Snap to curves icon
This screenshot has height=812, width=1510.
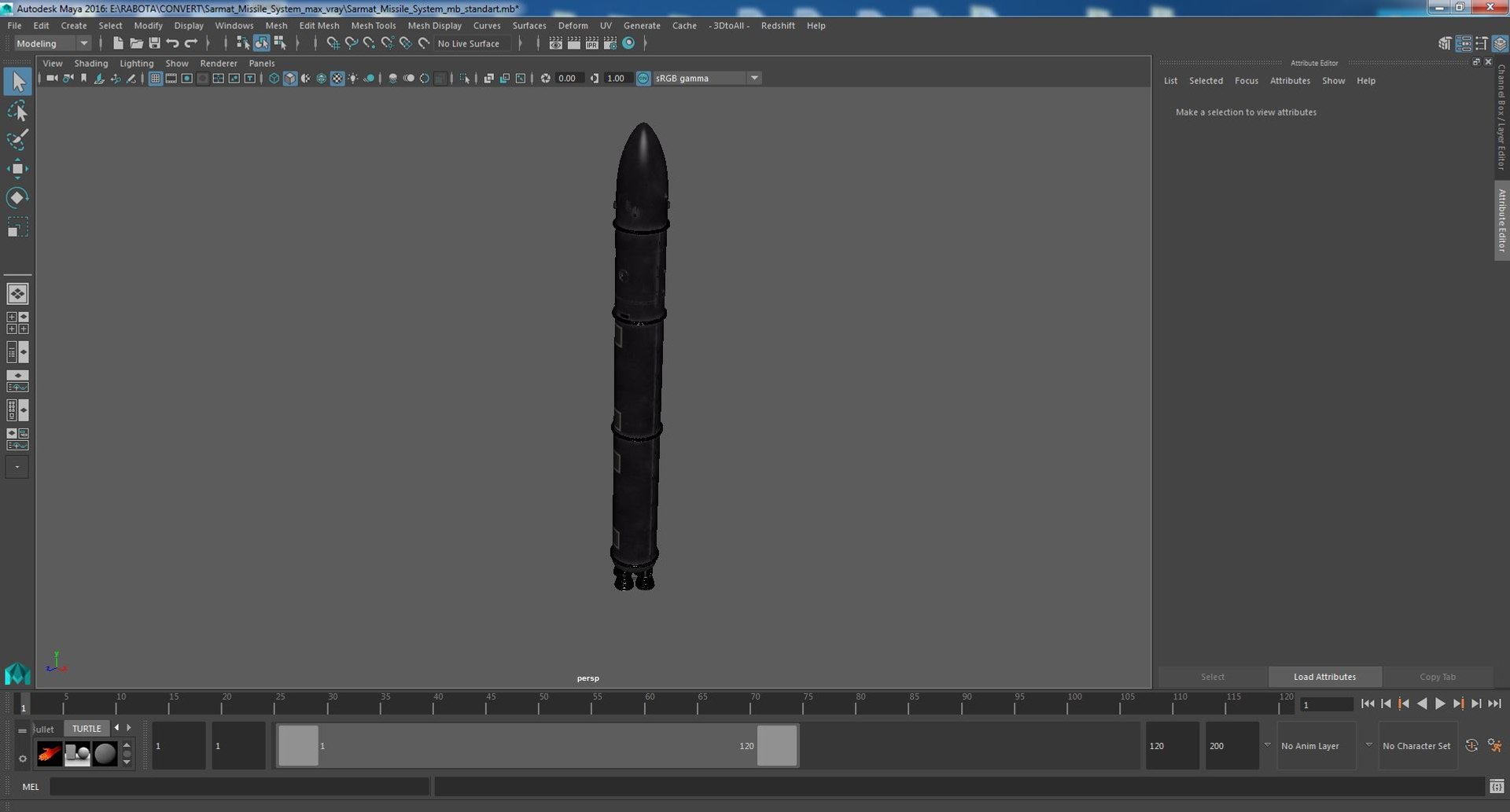click(351, 43)
